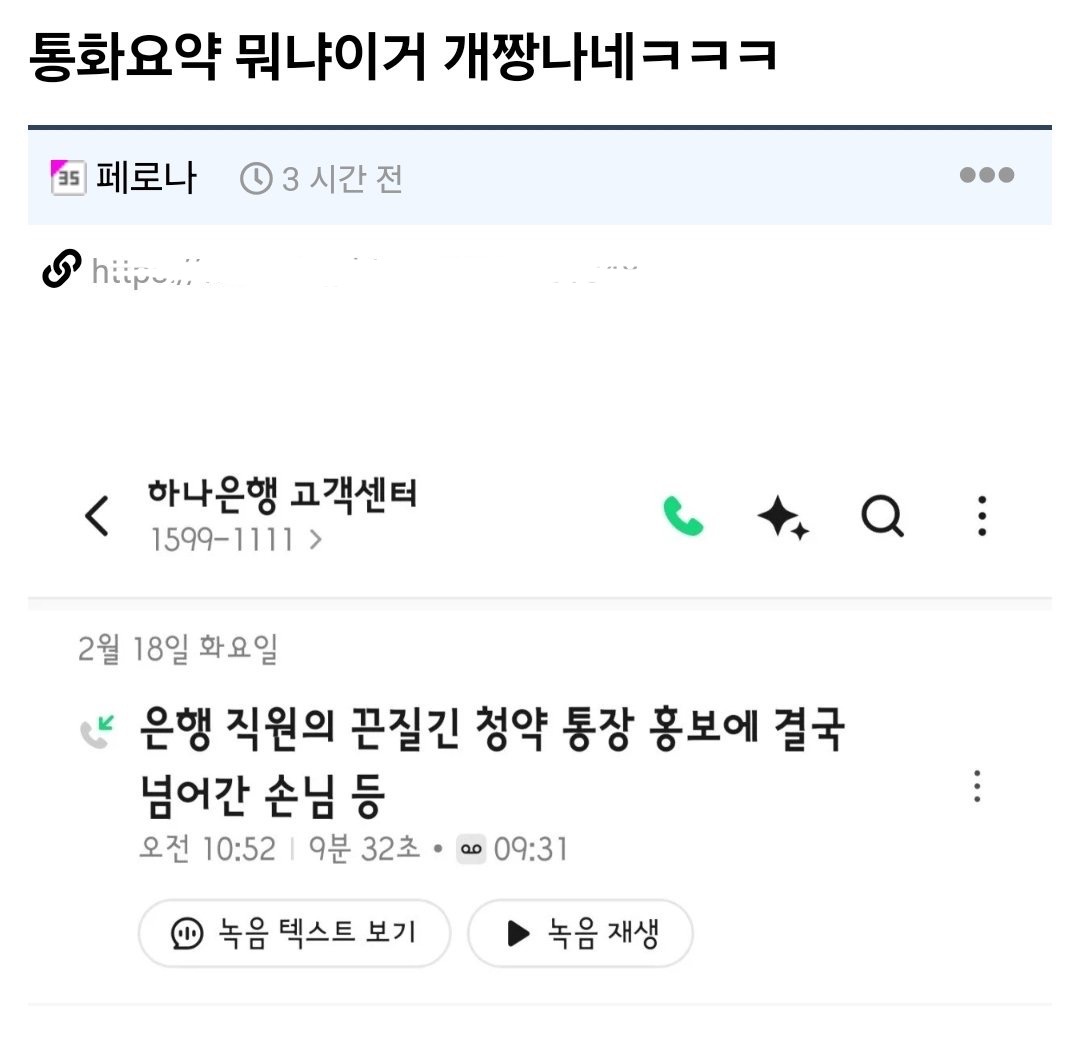Play the recording with 녹음 재생
The height and width of the screenshot is (1041, 1080).
pyautogui.click(x=581, y=934)
